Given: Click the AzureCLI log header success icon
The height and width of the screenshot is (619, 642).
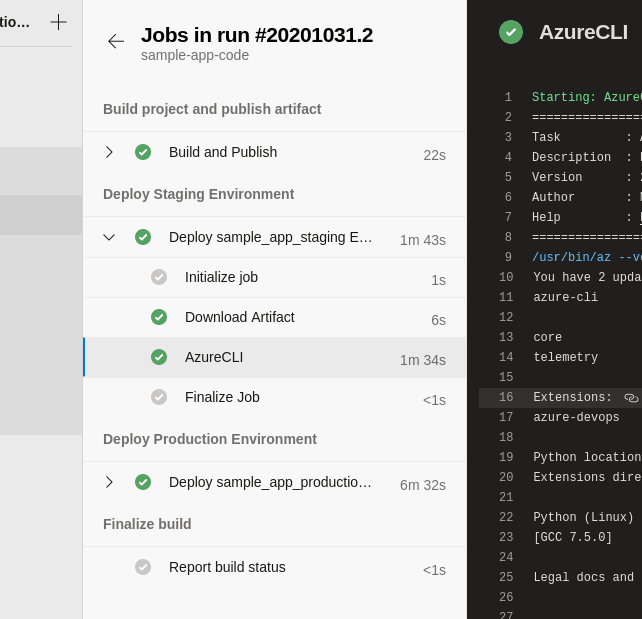Looking at the screenshot, I should [x=511, y=32].
